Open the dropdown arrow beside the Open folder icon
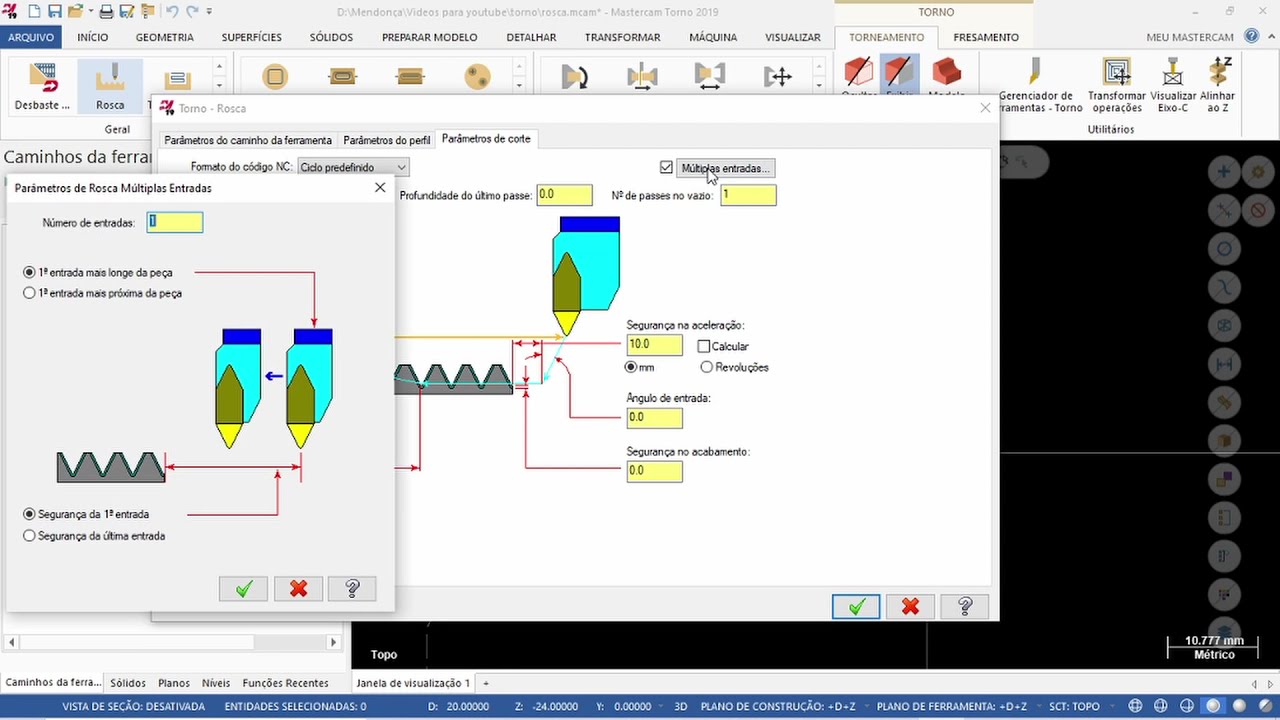 tap(89, 12)
